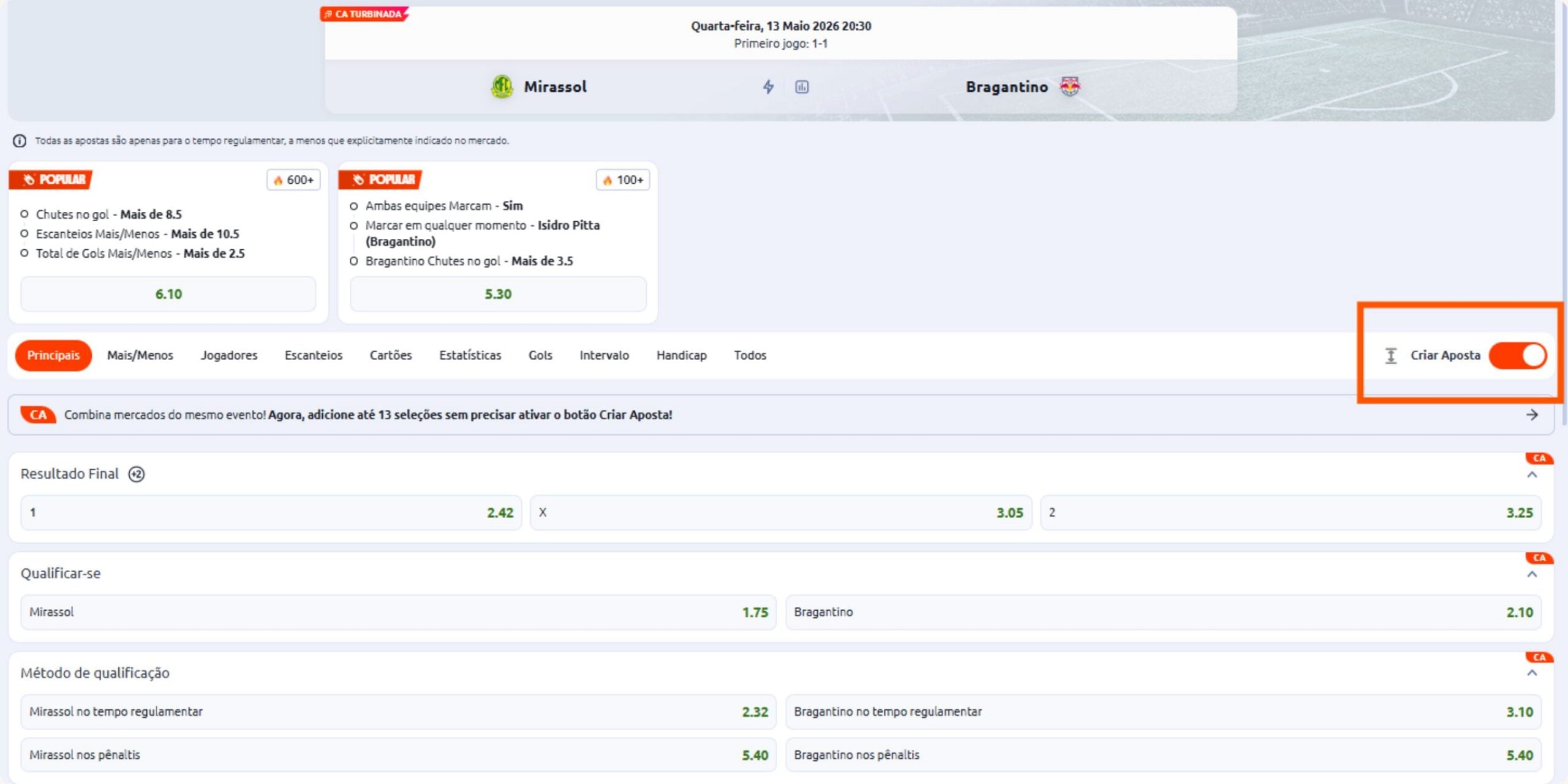The height and width of the screenshot is (784, 1568).
Task: Click the Mirassol team name
Action: (x=555, y=87)
